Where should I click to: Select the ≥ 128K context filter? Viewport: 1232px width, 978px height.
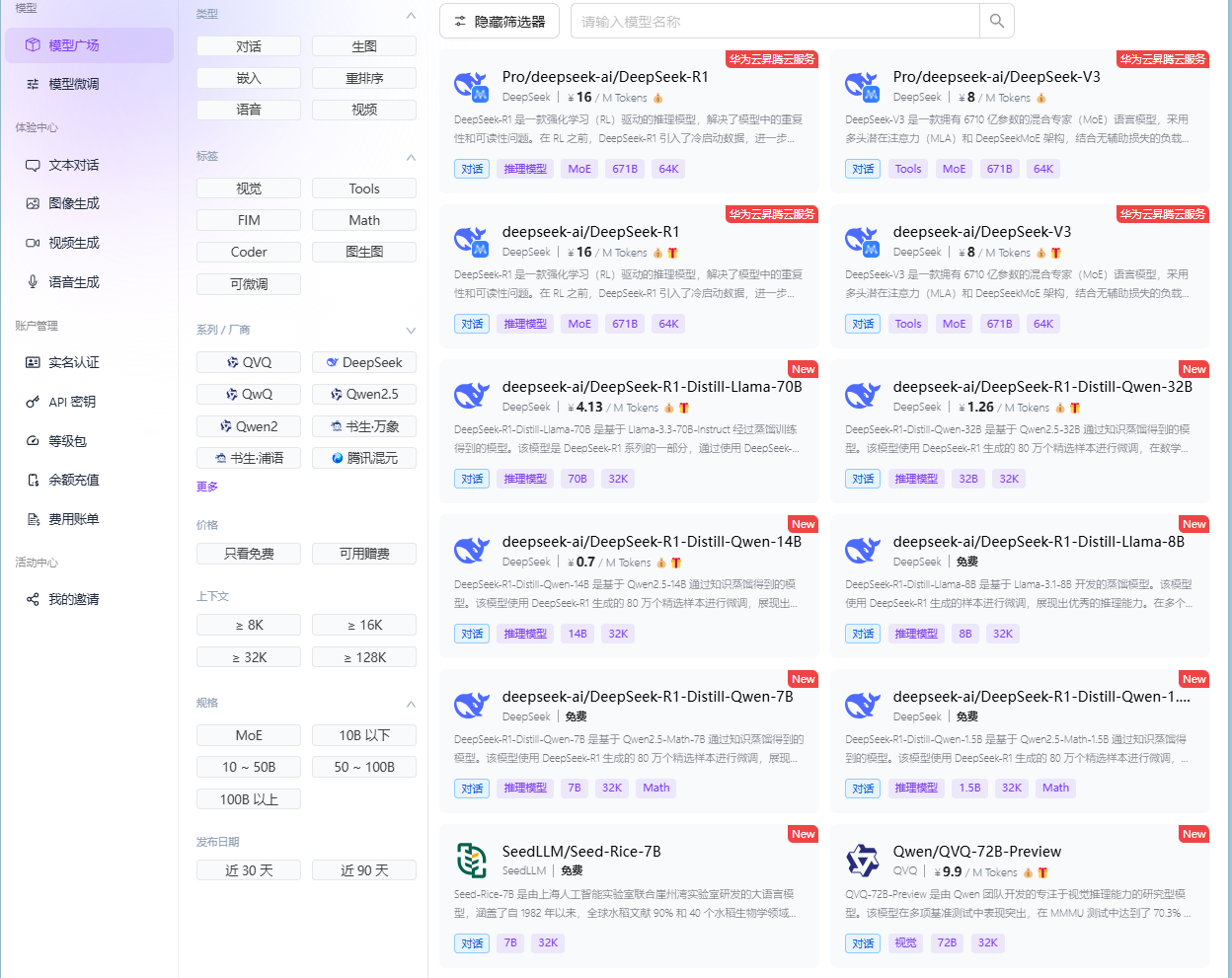[364, 657]
